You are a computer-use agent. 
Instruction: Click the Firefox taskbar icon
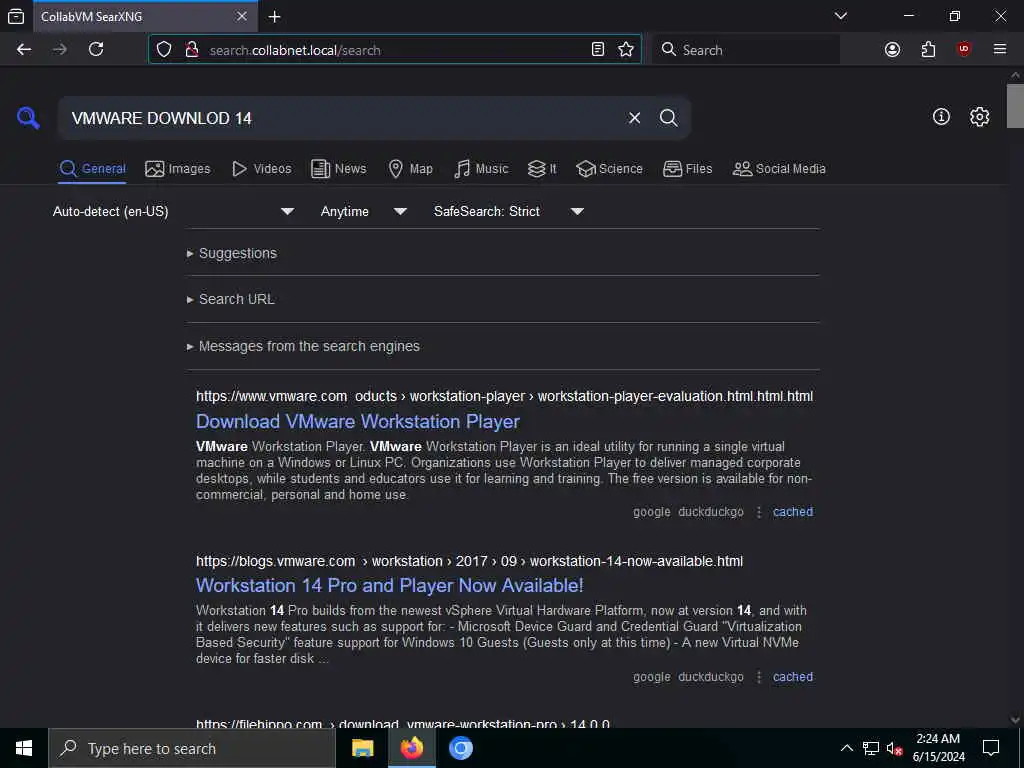(411, 748)
